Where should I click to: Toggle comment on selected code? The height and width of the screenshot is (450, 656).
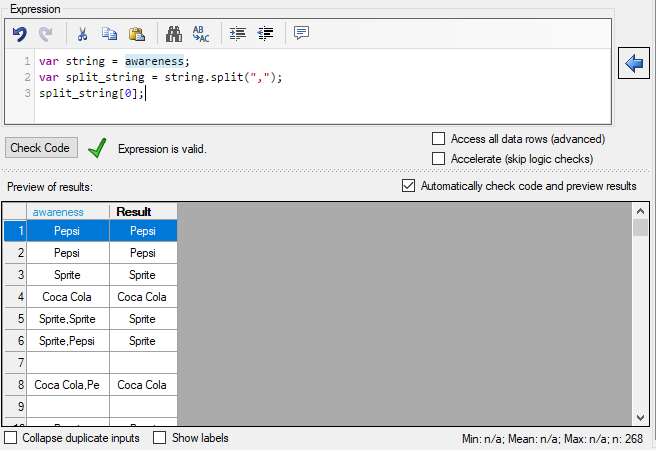pos(301,33)
